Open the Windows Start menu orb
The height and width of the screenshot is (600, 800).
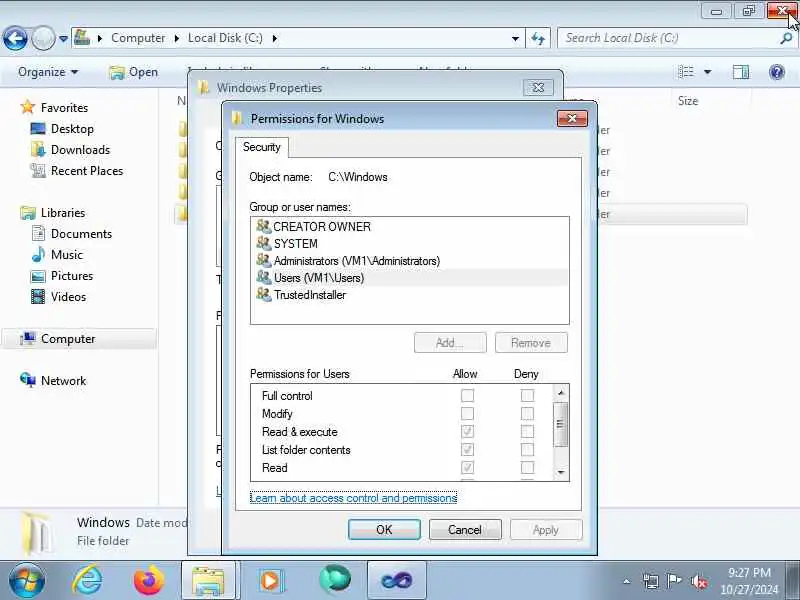pos(27,580)
